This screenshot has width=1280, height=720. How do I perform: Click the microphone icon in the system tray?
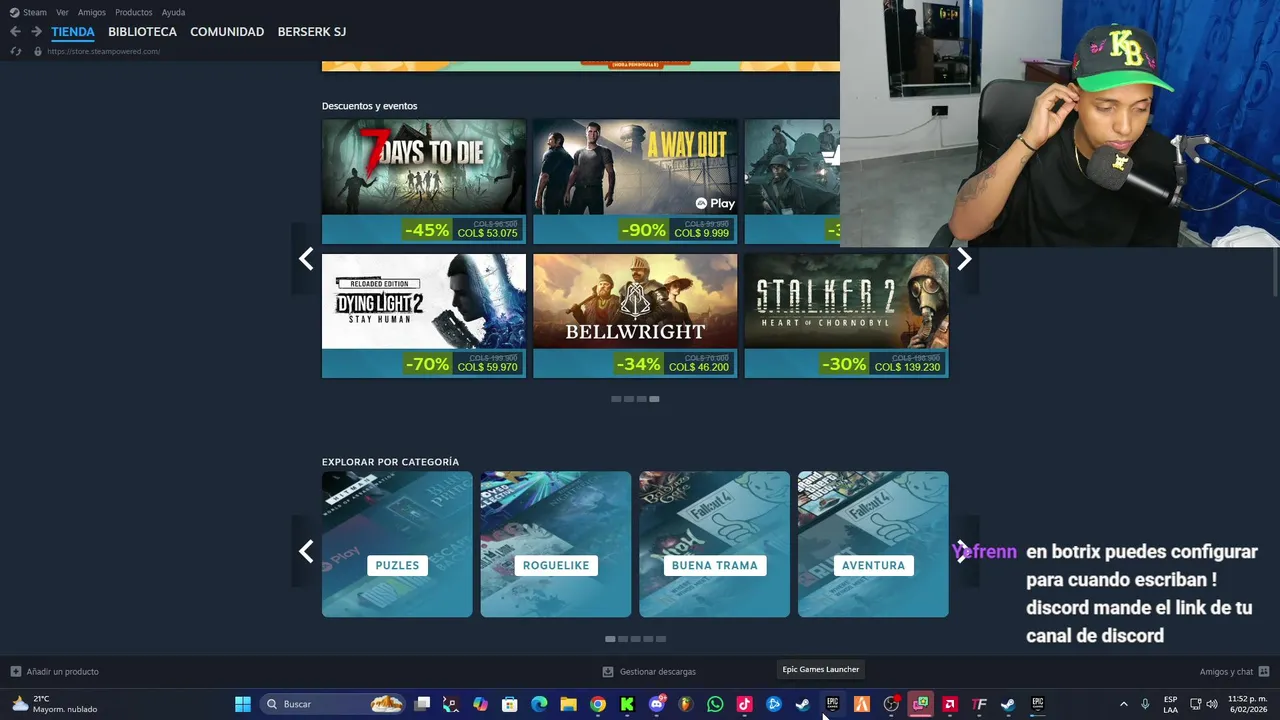click(x=1145, y=704)
